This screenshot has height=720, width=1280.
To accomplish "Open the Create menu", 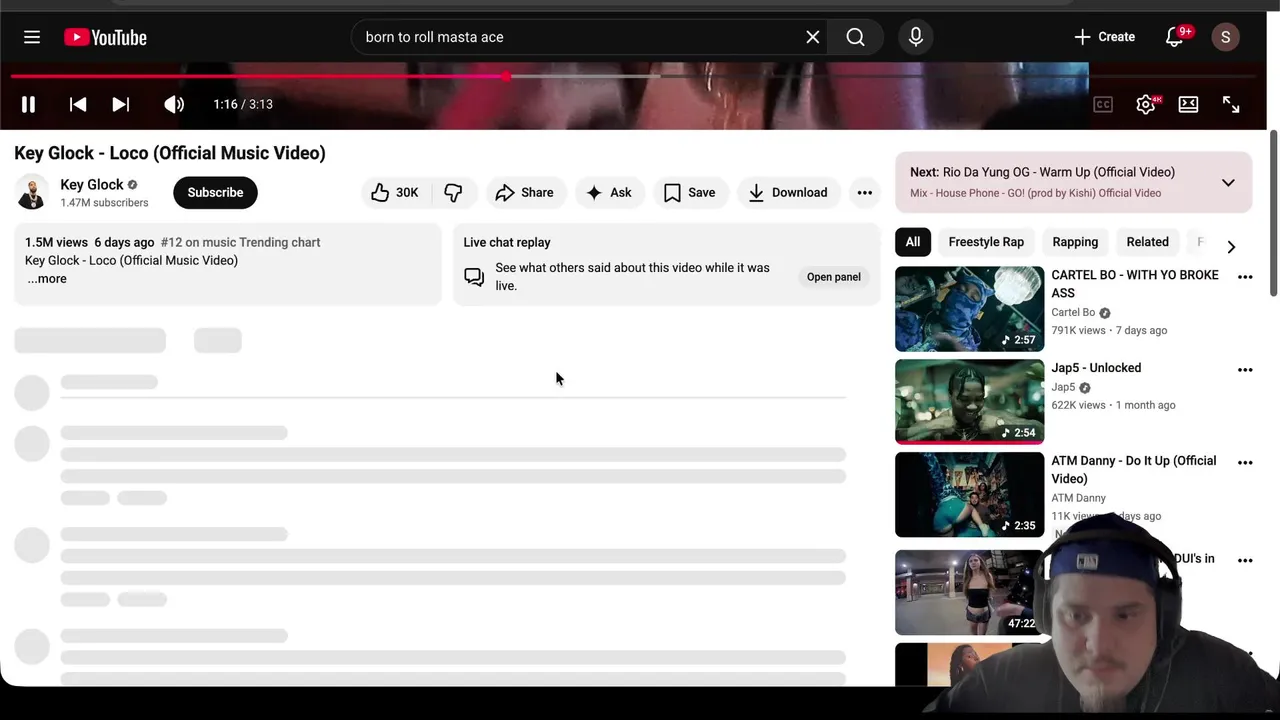I will click(x=1104, y=37).
